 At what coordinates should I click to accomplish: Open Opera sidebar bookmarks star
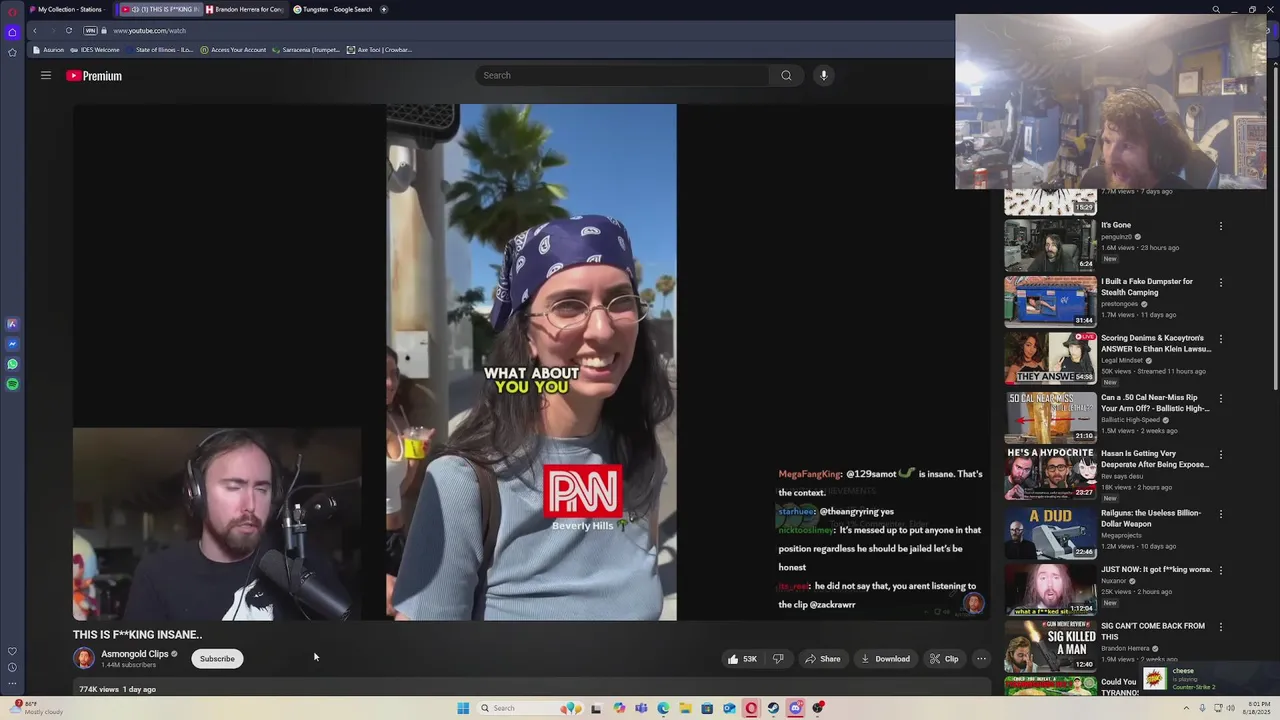[x=12, y=52]
